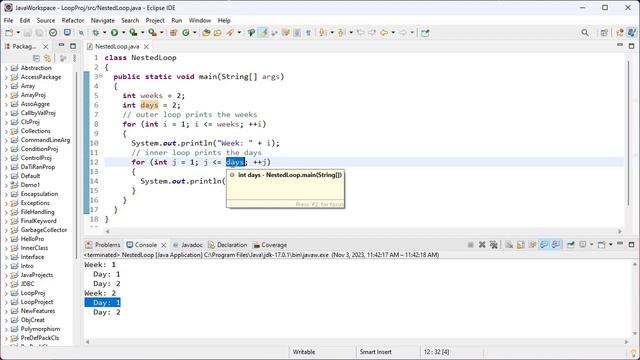
Task: Switch to the Javadoc tab
Action: [x=188, y=245]
